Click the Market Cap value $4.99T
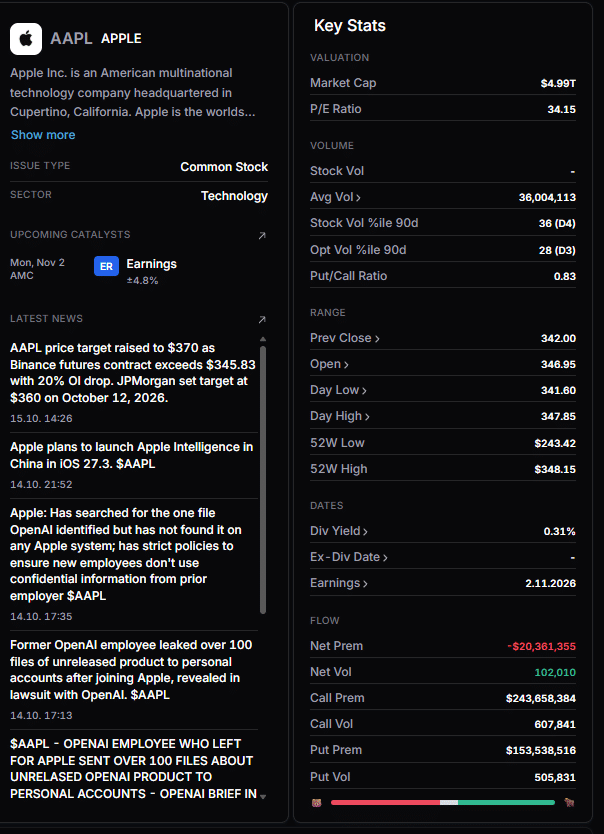 tap(558, 84)
